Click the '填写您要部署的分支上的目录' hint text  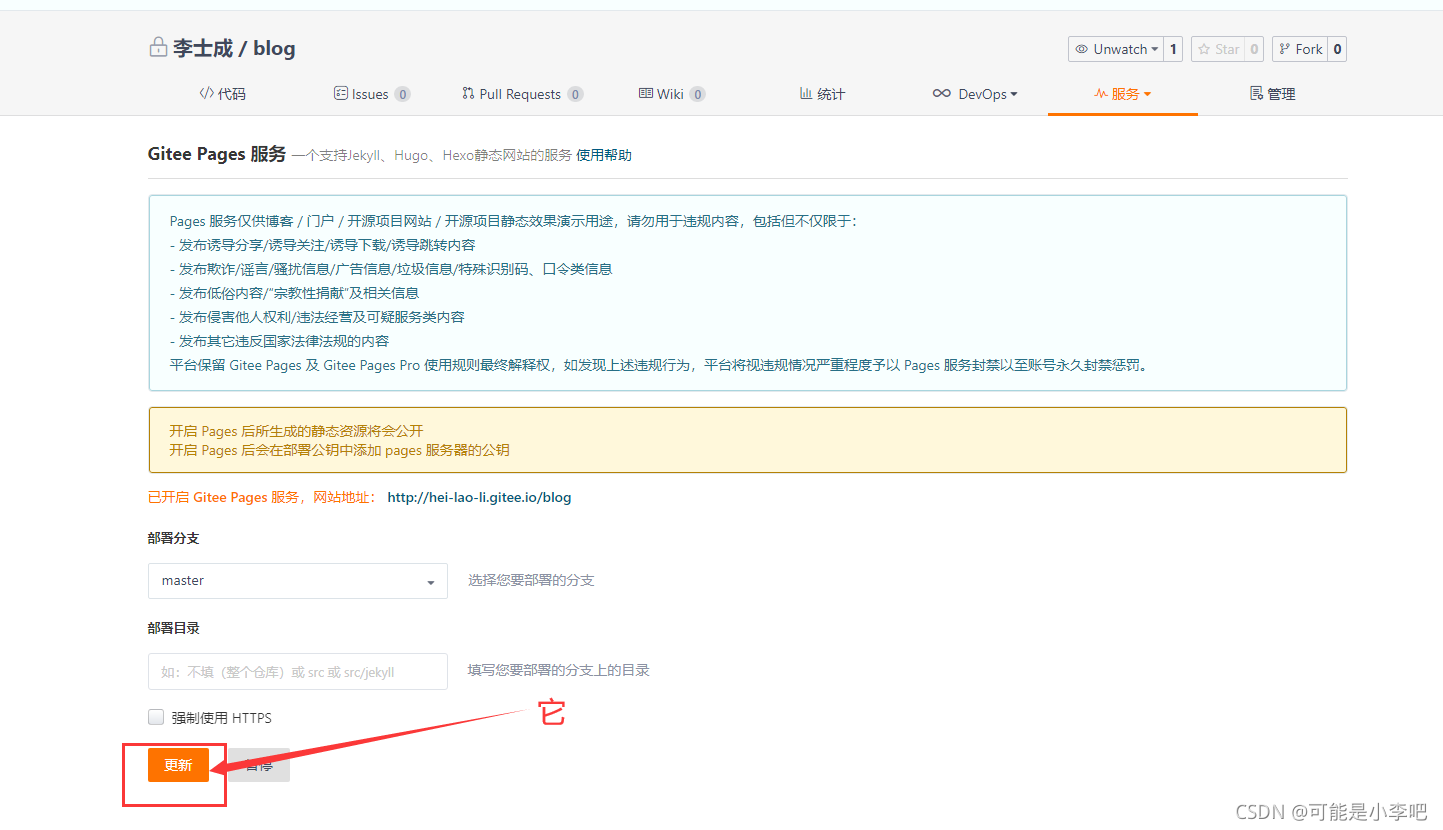click(559, 670)
